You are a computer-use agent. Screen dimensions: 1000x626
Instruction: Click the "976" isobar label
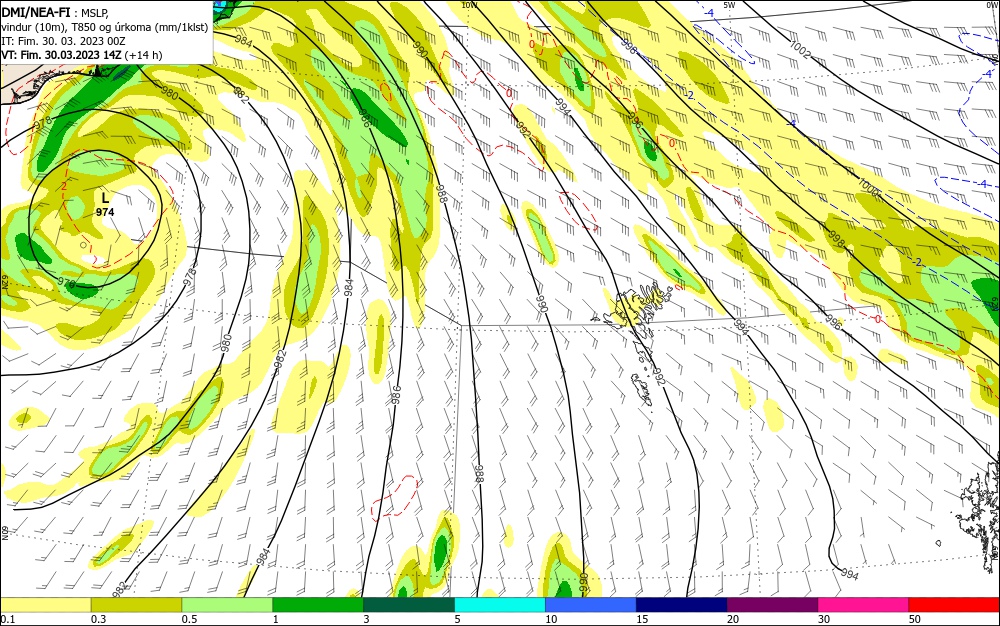pyautogui.click(x=66, y=283)
